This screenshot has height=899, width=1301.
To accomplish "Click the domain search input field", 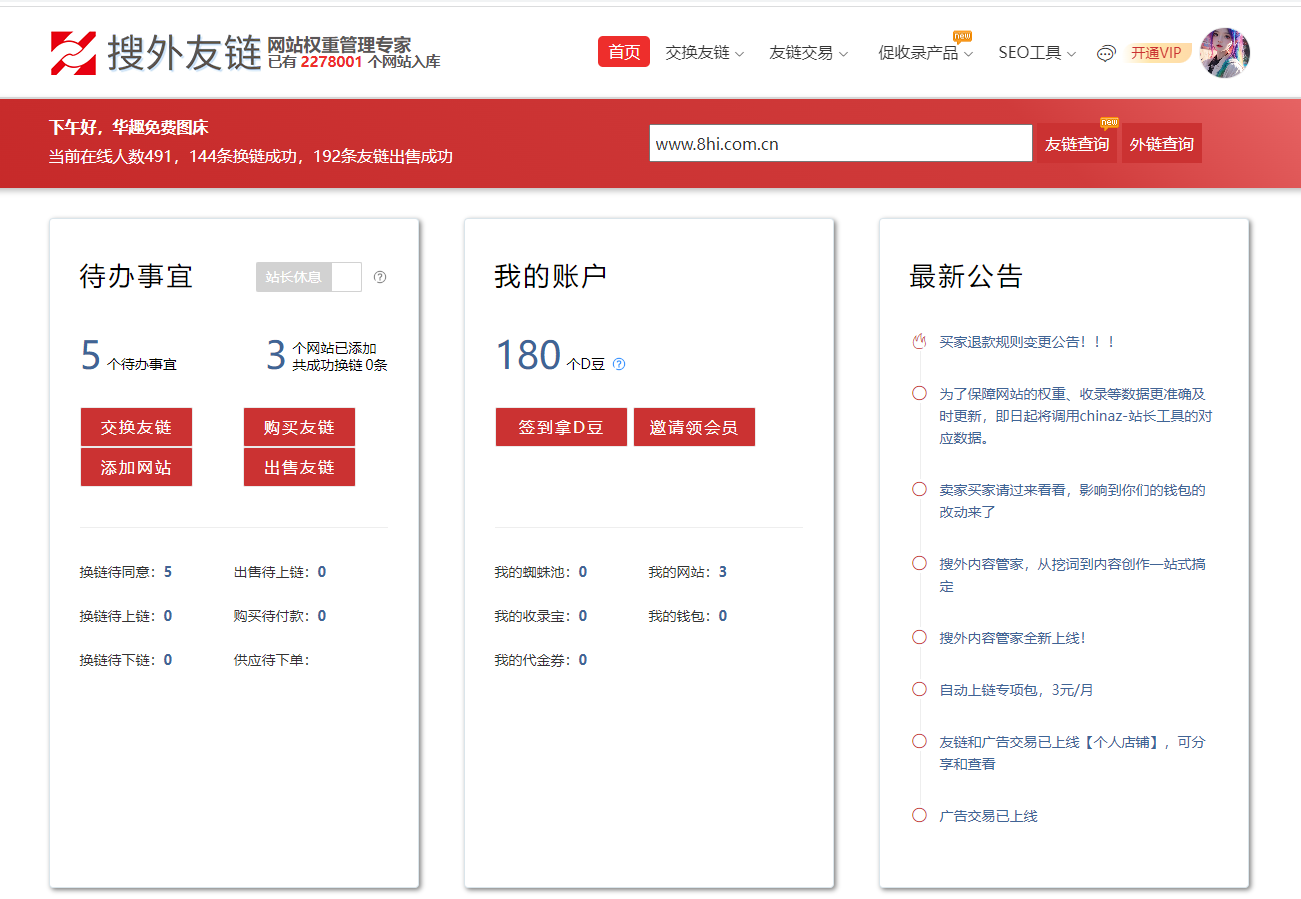I will pyautogui.click(x=841, y=143).
